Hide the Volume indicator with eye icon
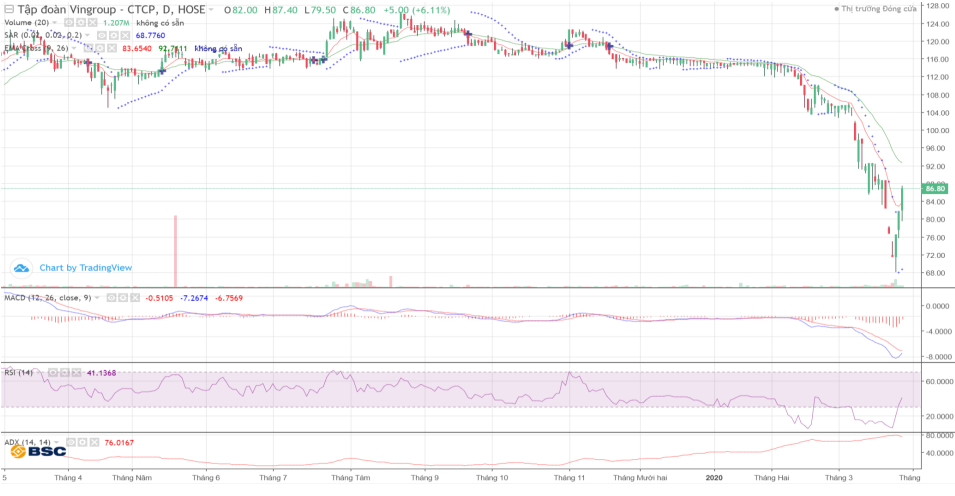This screenshot has width=955, height=496. pyautogui.click(x=69, y=23)
